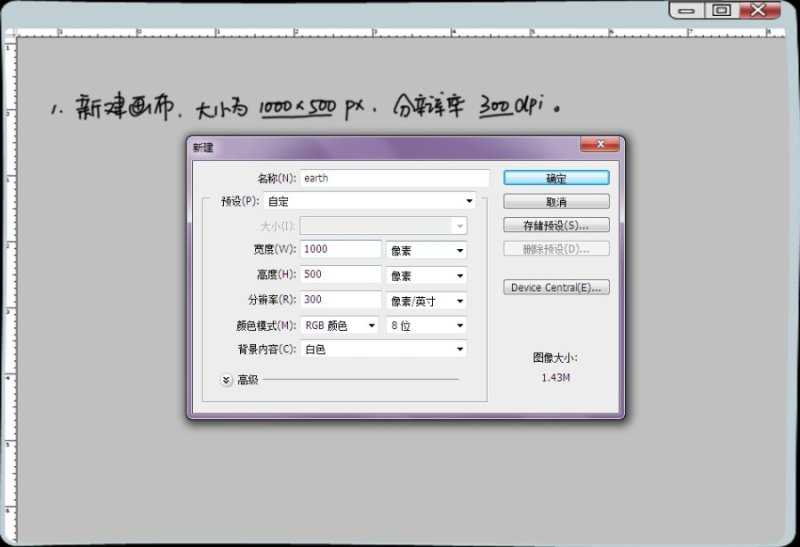Expand the 高级 advanced options chevron
This screenshot has height=547, width=800.
(226, 380)
